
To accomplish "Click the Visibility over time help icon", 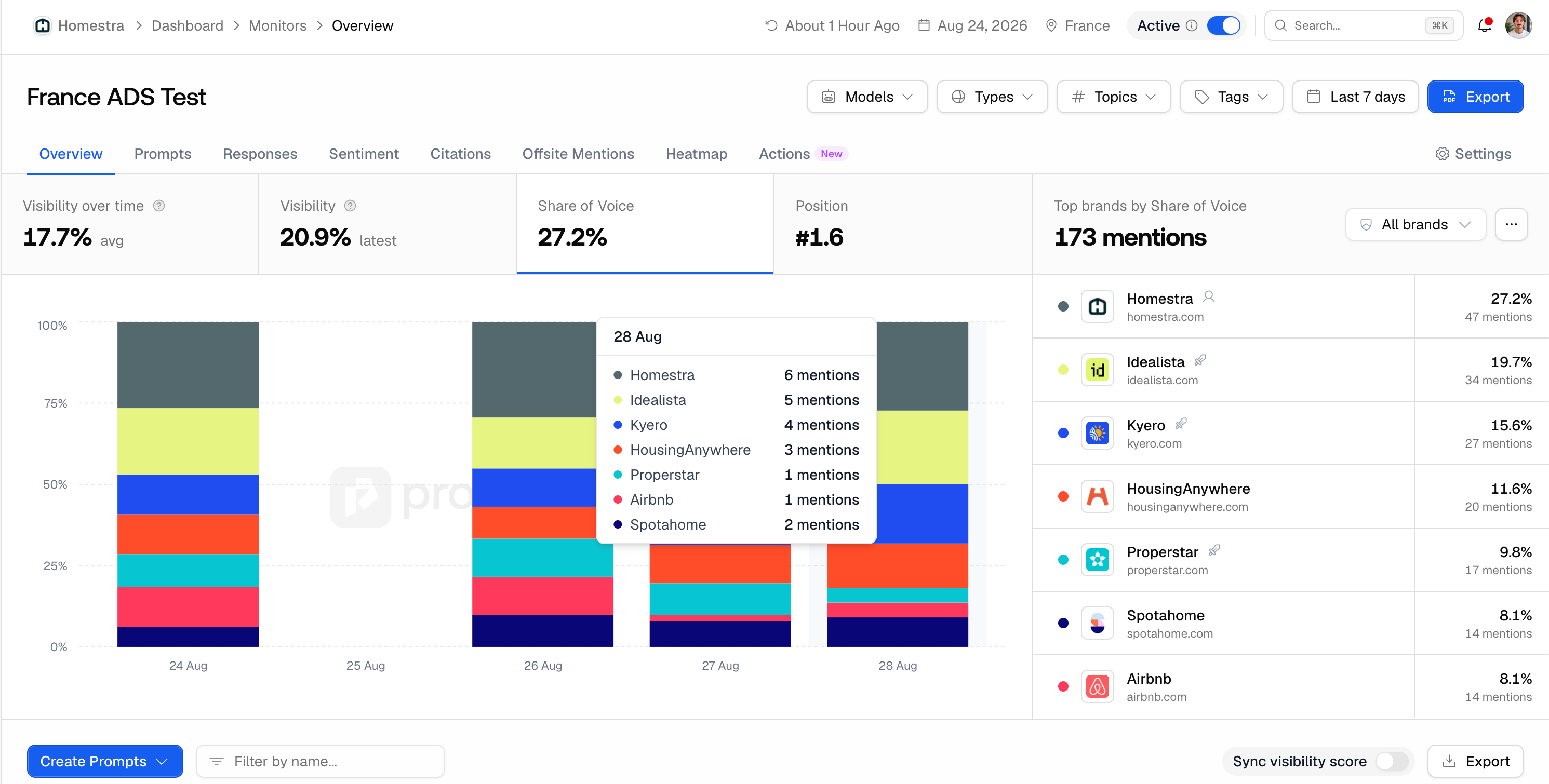I will [x=159, y=206].
